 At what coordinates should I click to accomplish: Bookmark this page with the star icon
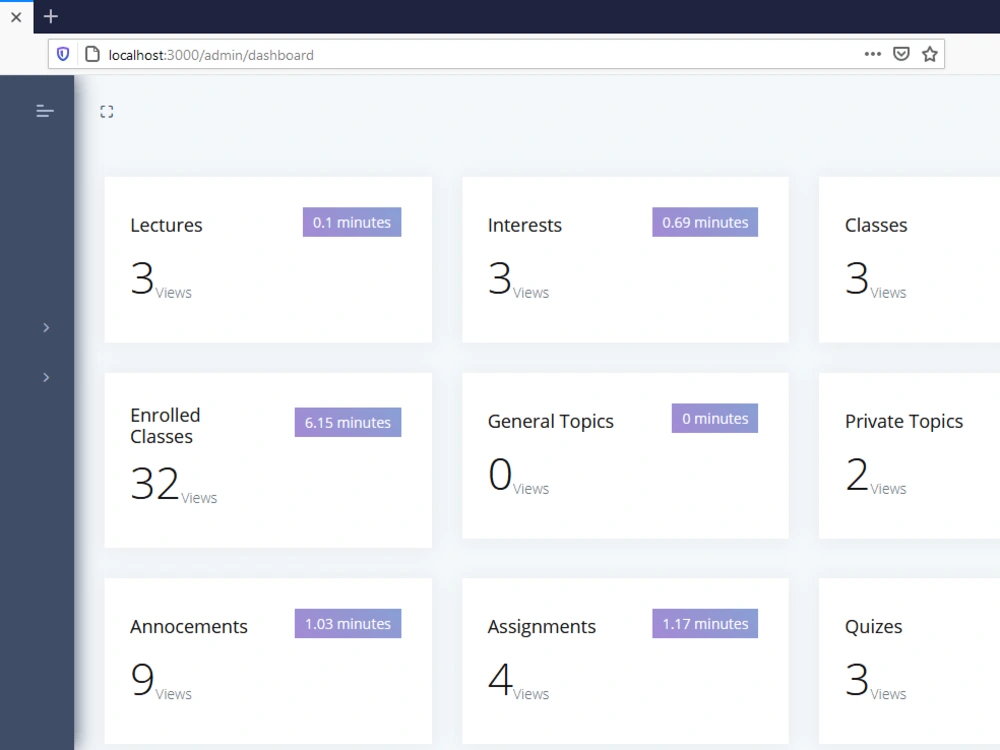[x=929, y=54]
